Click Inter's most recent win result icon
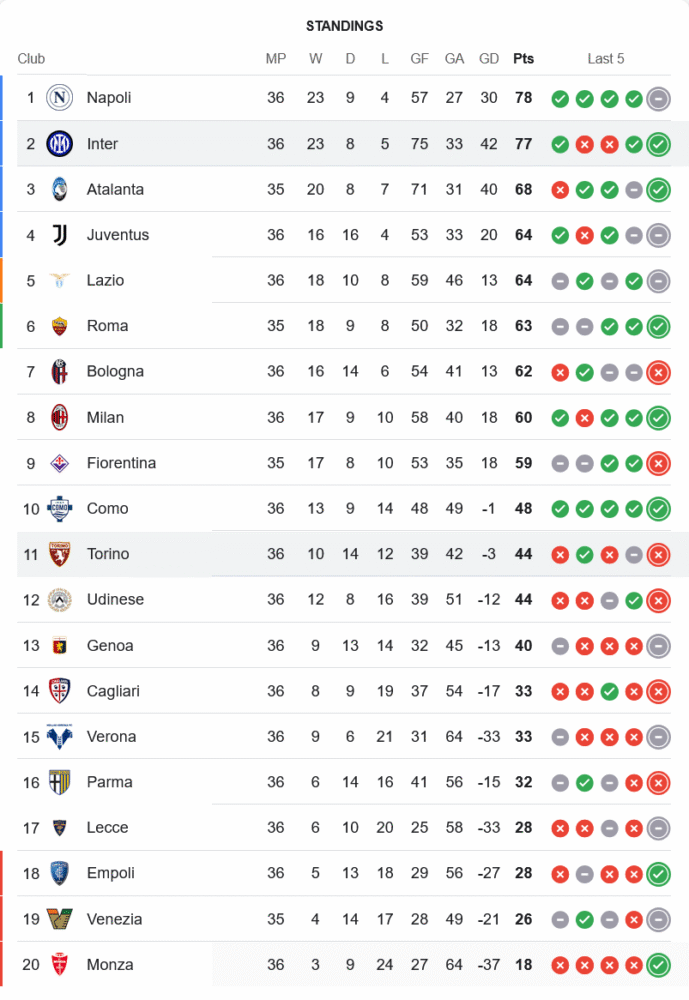Viewport: 689px width, 1000px height. [658, 144]
